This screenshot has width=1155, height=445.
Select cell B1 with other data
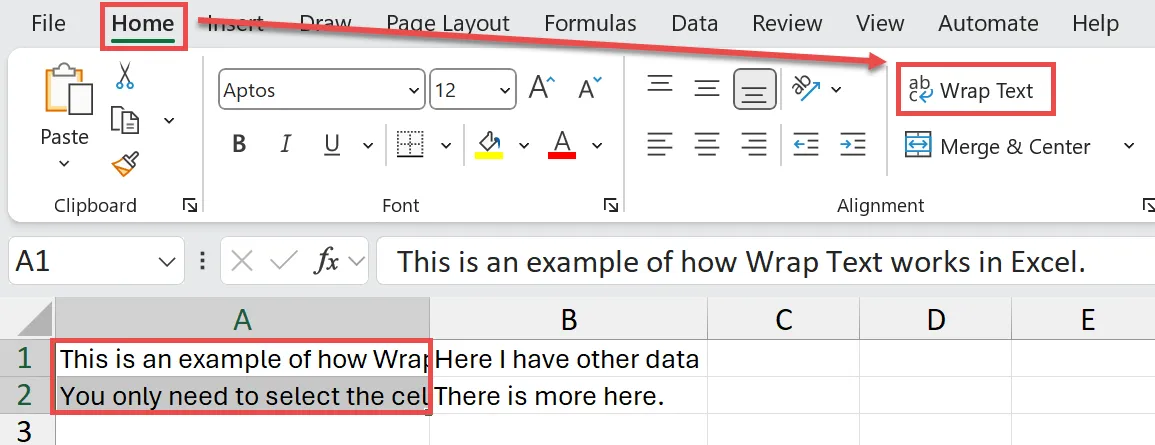[568, 358]
